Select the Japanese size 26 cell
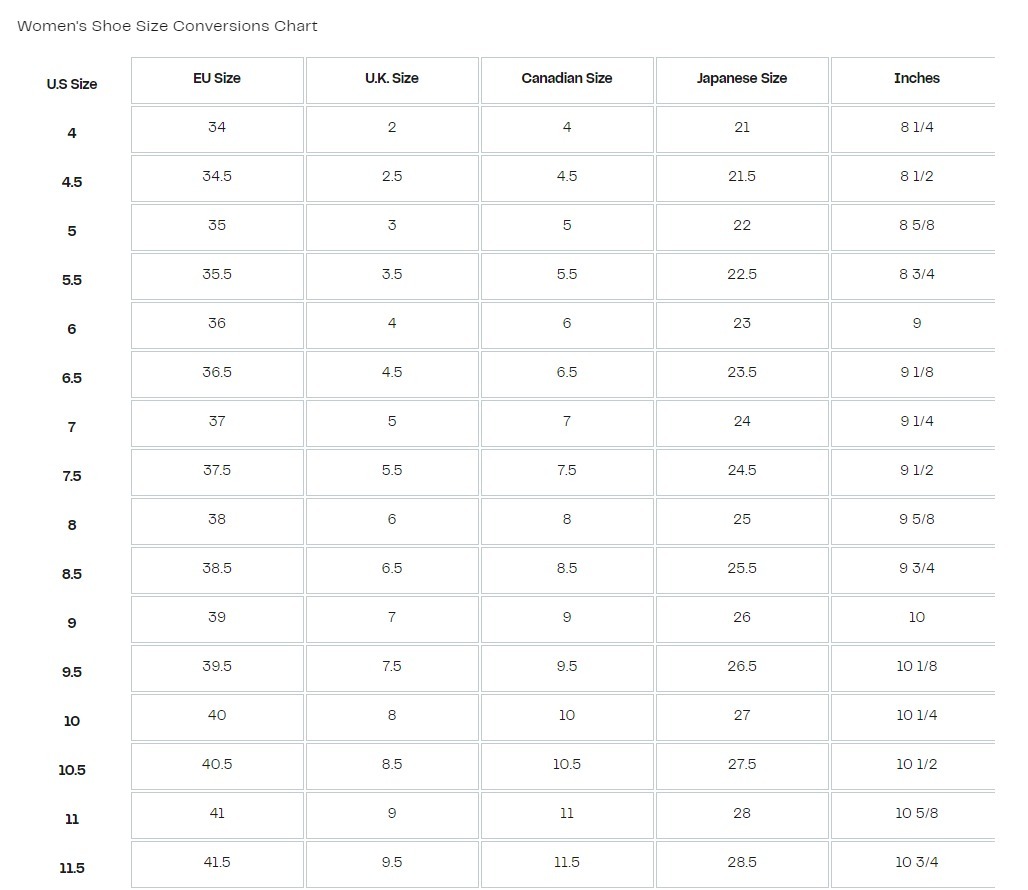The height and width of the screenshot is (890, 1028). pos(742,617)
